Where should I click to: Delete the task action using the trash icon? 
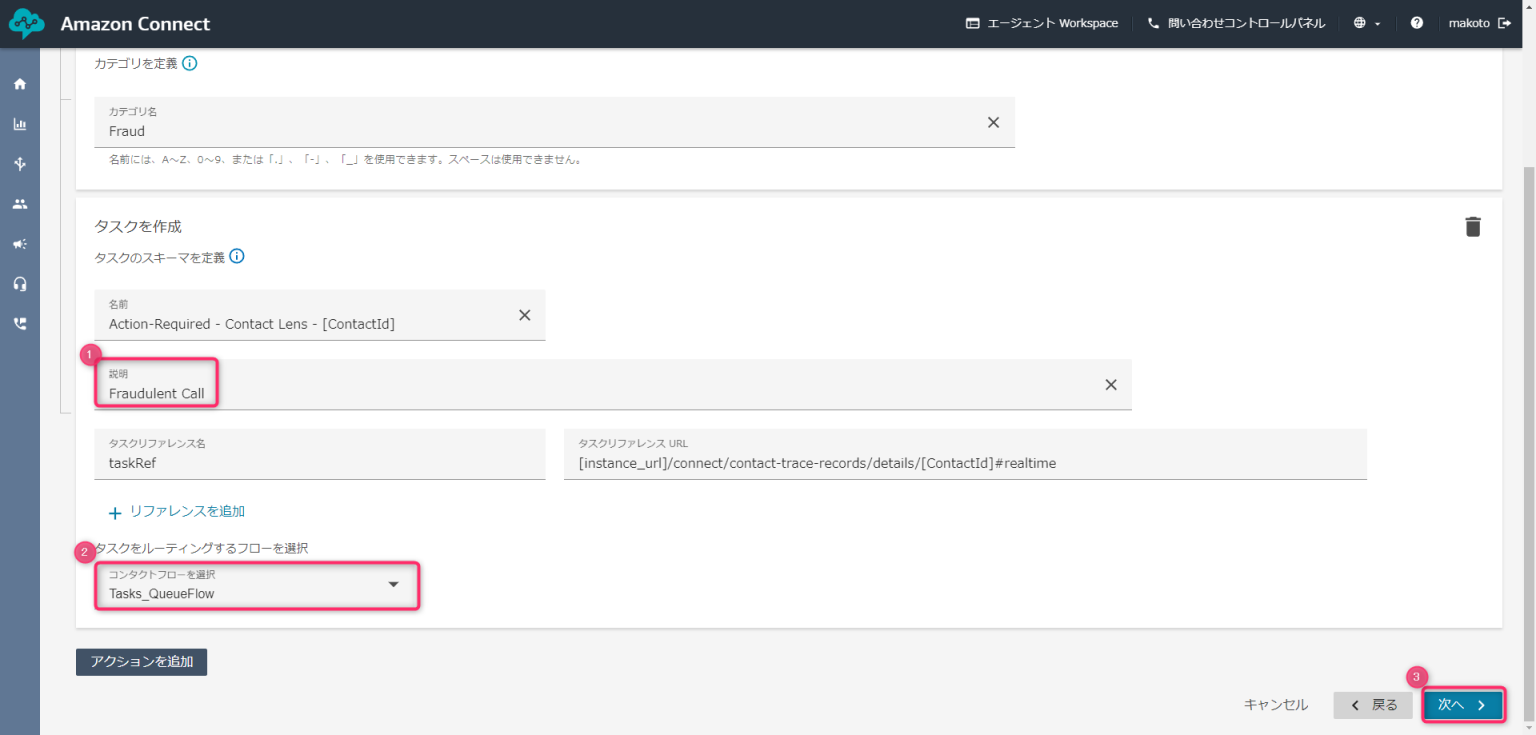coord(1472,226)
